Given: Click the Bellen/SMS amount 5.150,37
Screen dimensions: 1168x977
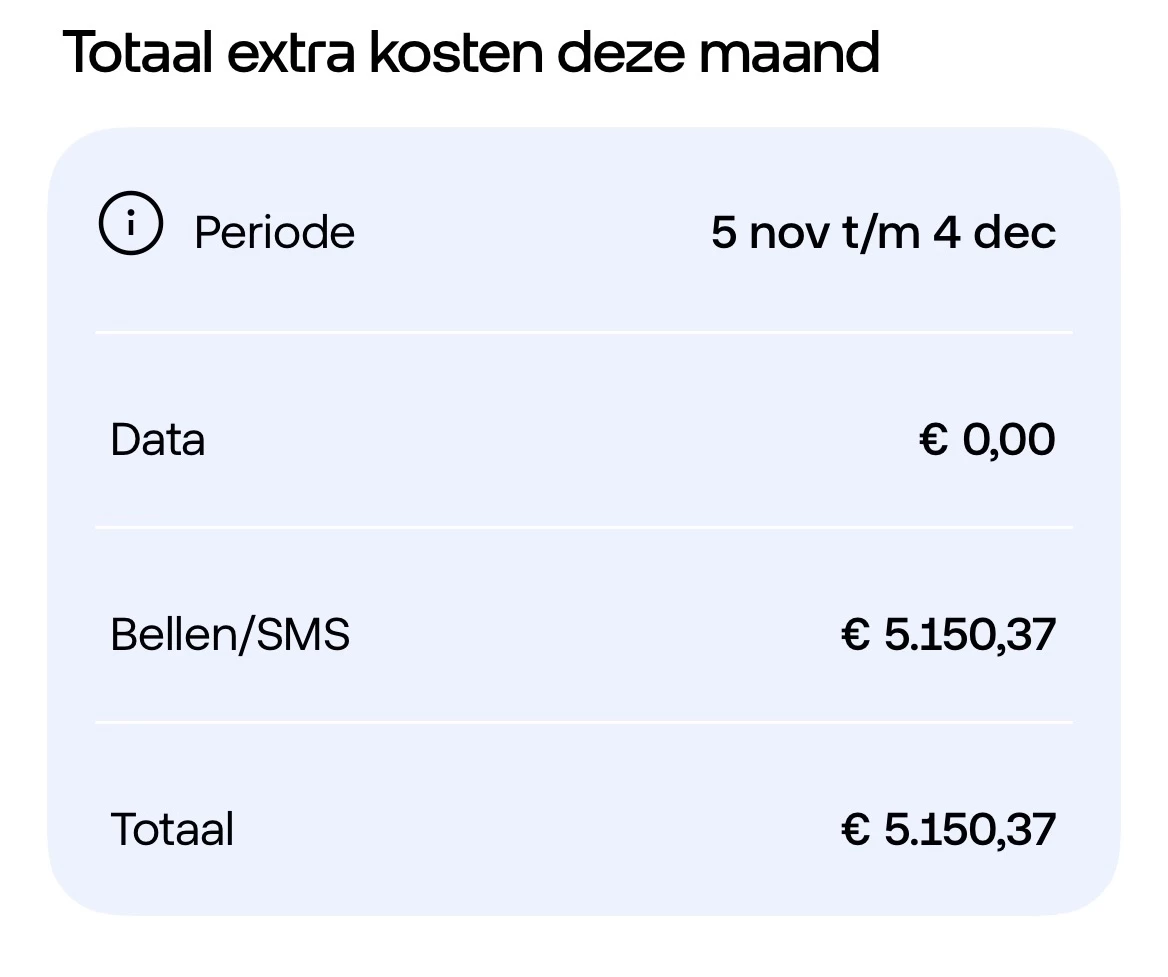Looking at the screenshot, I should [x=969, y=635].
